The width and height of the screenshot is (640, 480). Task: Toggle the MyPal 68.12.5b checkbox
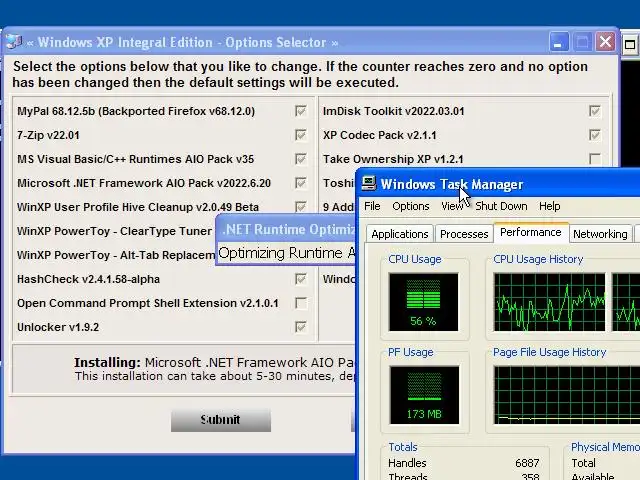301,111
